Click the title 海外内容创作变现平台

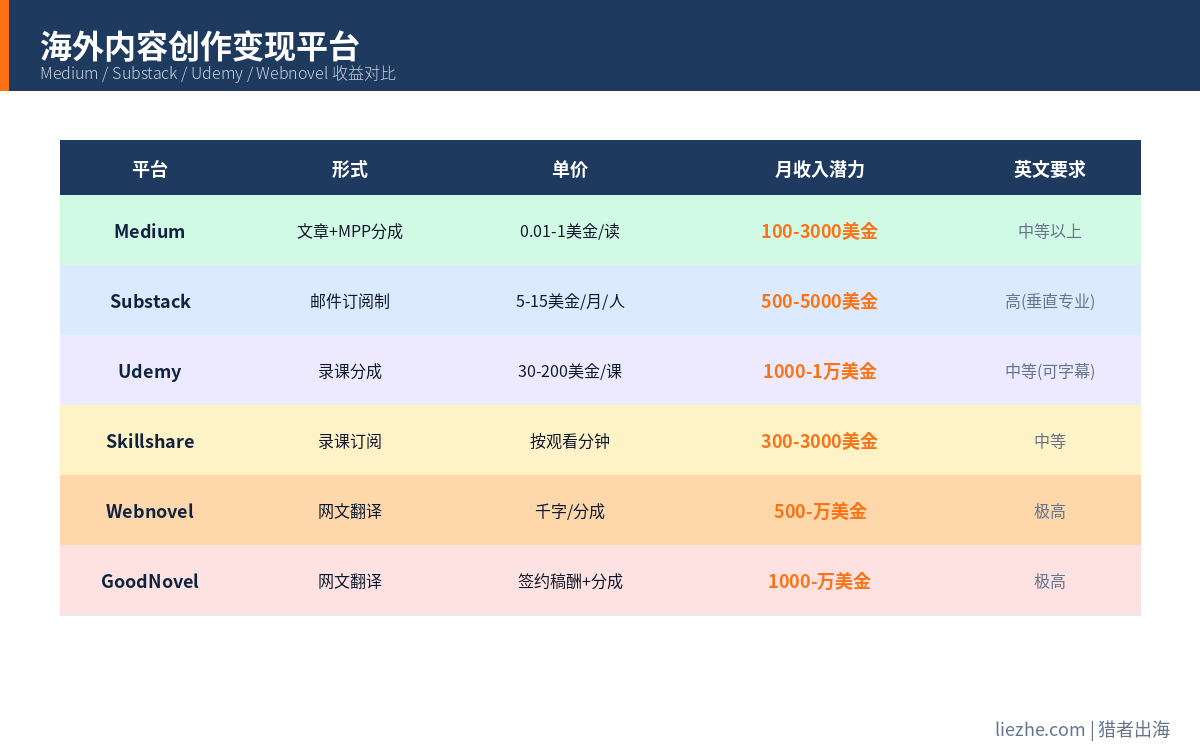(200, 46)
